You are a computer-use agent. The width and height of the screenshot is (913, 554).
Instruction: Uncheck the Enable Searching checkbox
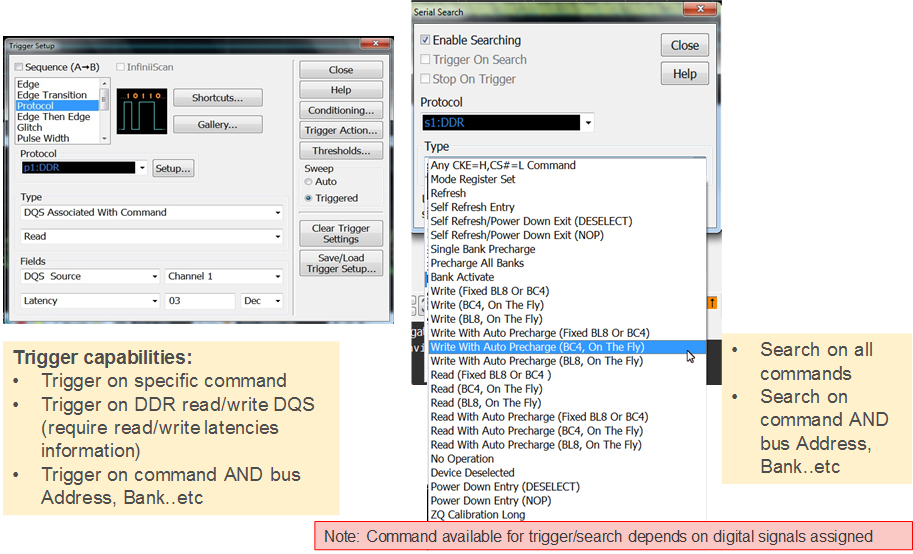point(426,41)
